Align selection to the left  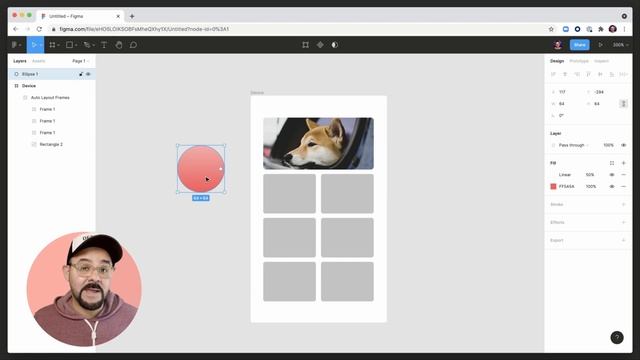[x=553, y=74]
